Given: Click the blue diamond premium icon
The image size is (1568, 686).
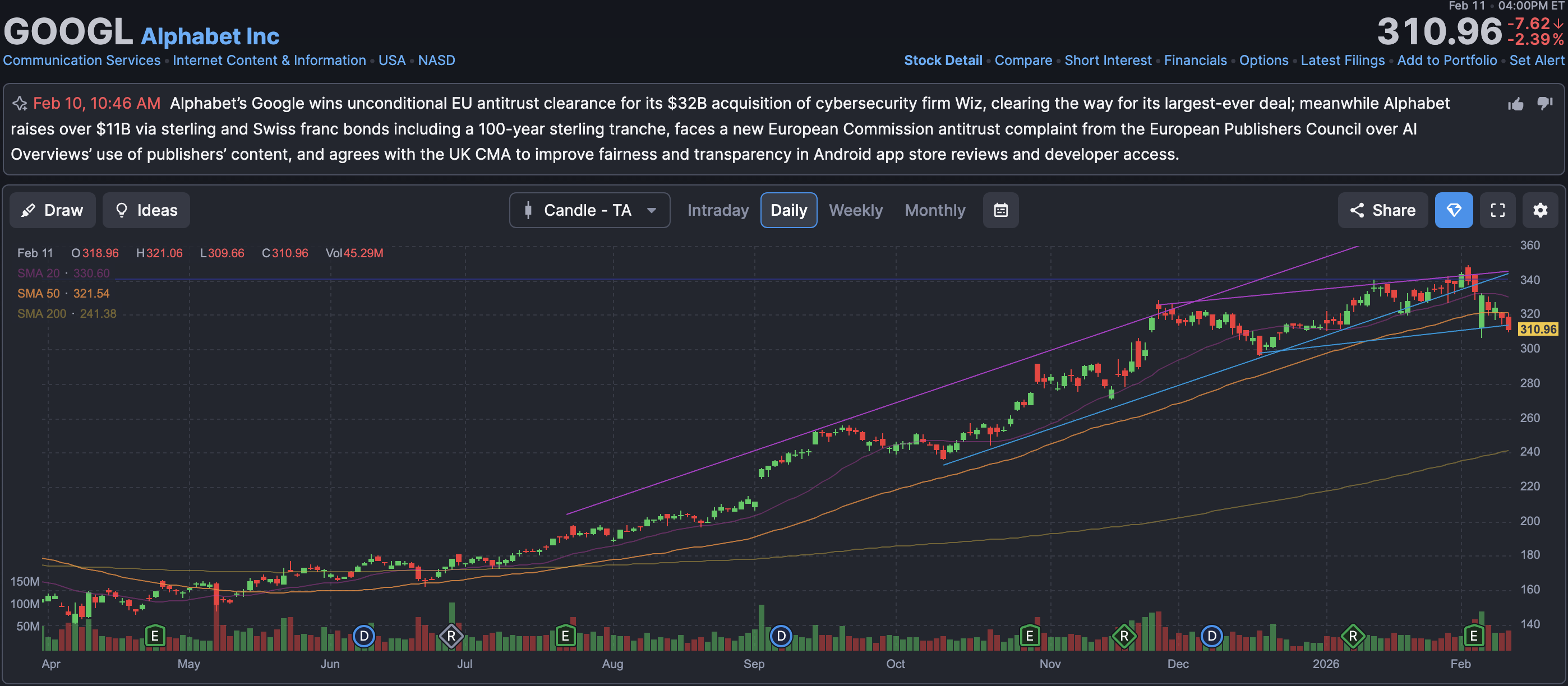Looking at the screenshot, I should 1453,210.
